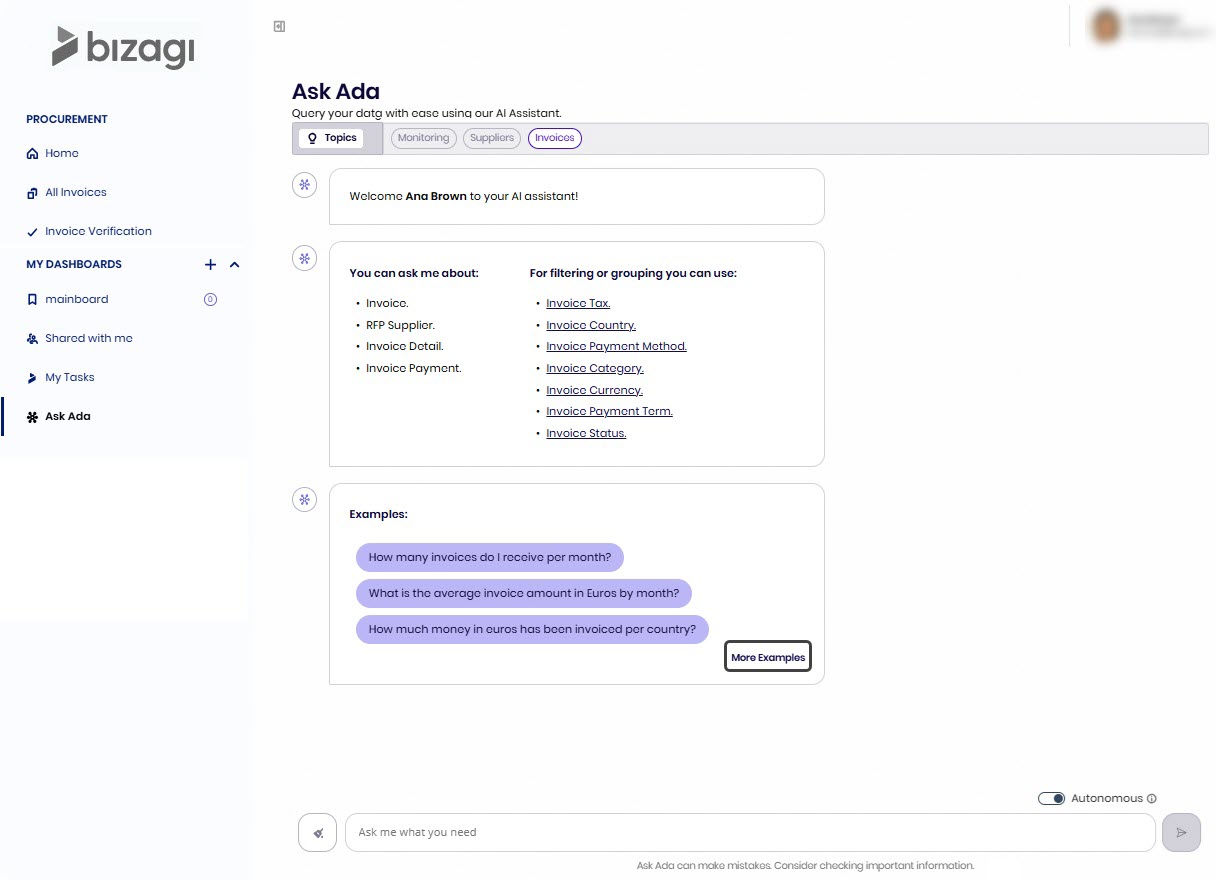Collapse the sidebar panel icon
The width and height of the screenshot is (1216, 880).
point(279,27)
